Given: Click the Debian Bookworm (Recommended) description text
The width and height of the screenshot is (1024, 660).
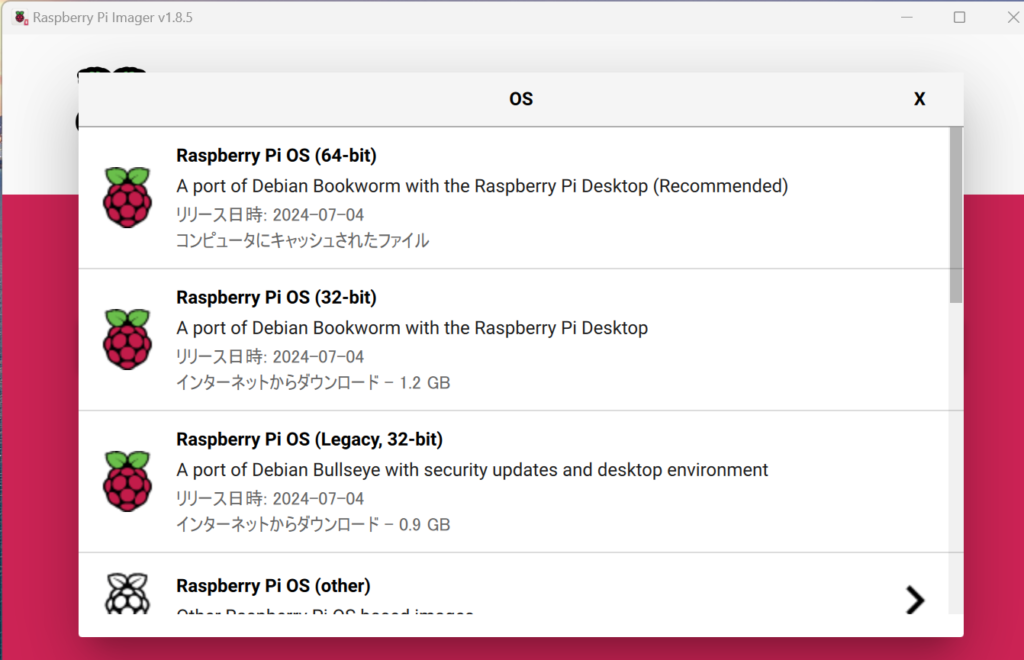Looking at the screenshot, I should (x=482, y=186).
